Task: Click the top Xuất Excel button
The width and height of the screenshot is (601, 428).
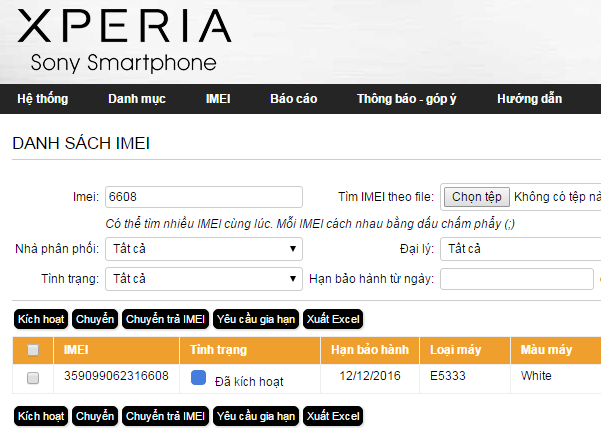Action: tap(333, 319)
